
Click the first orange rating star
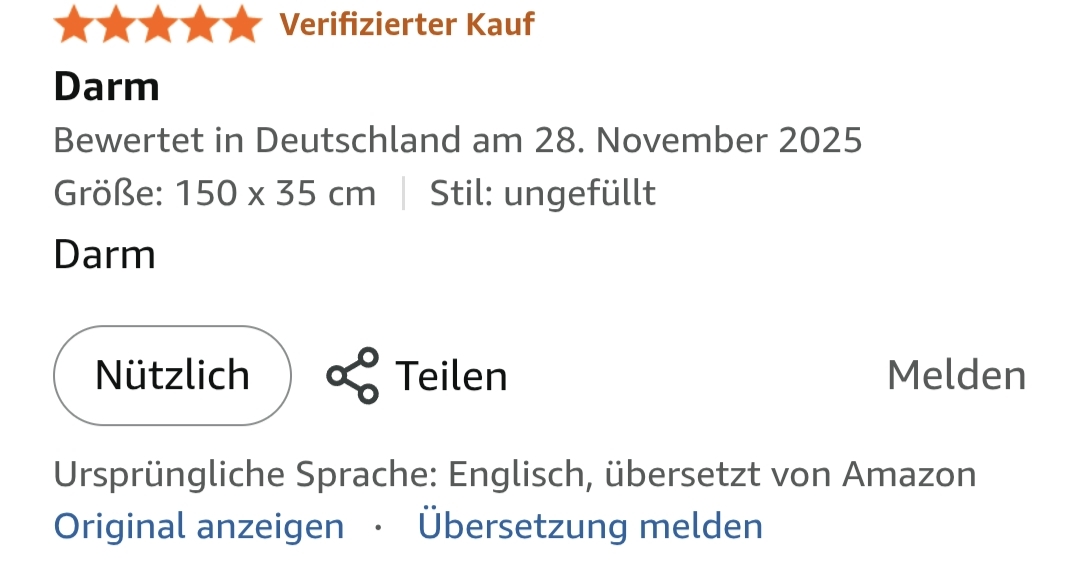click(x=74, y=24)
